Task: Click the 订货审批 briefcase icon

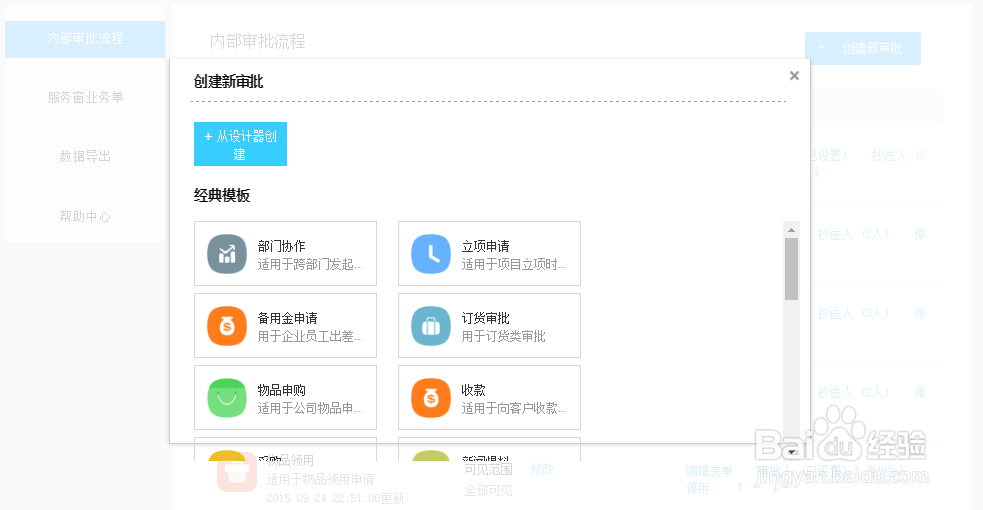Action: [x=431, y=326]
